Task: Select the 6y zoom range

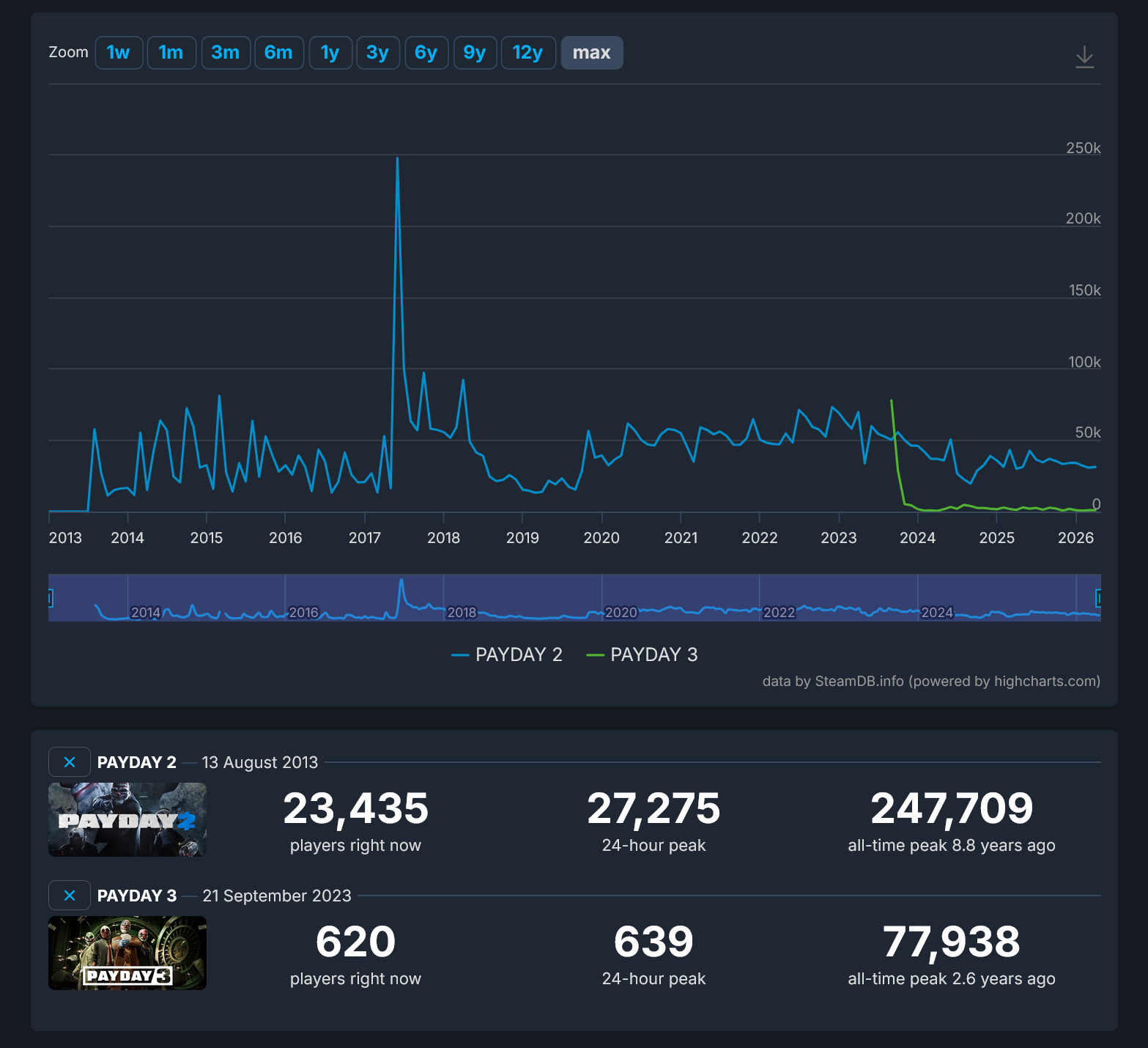Action: (426, 52)
